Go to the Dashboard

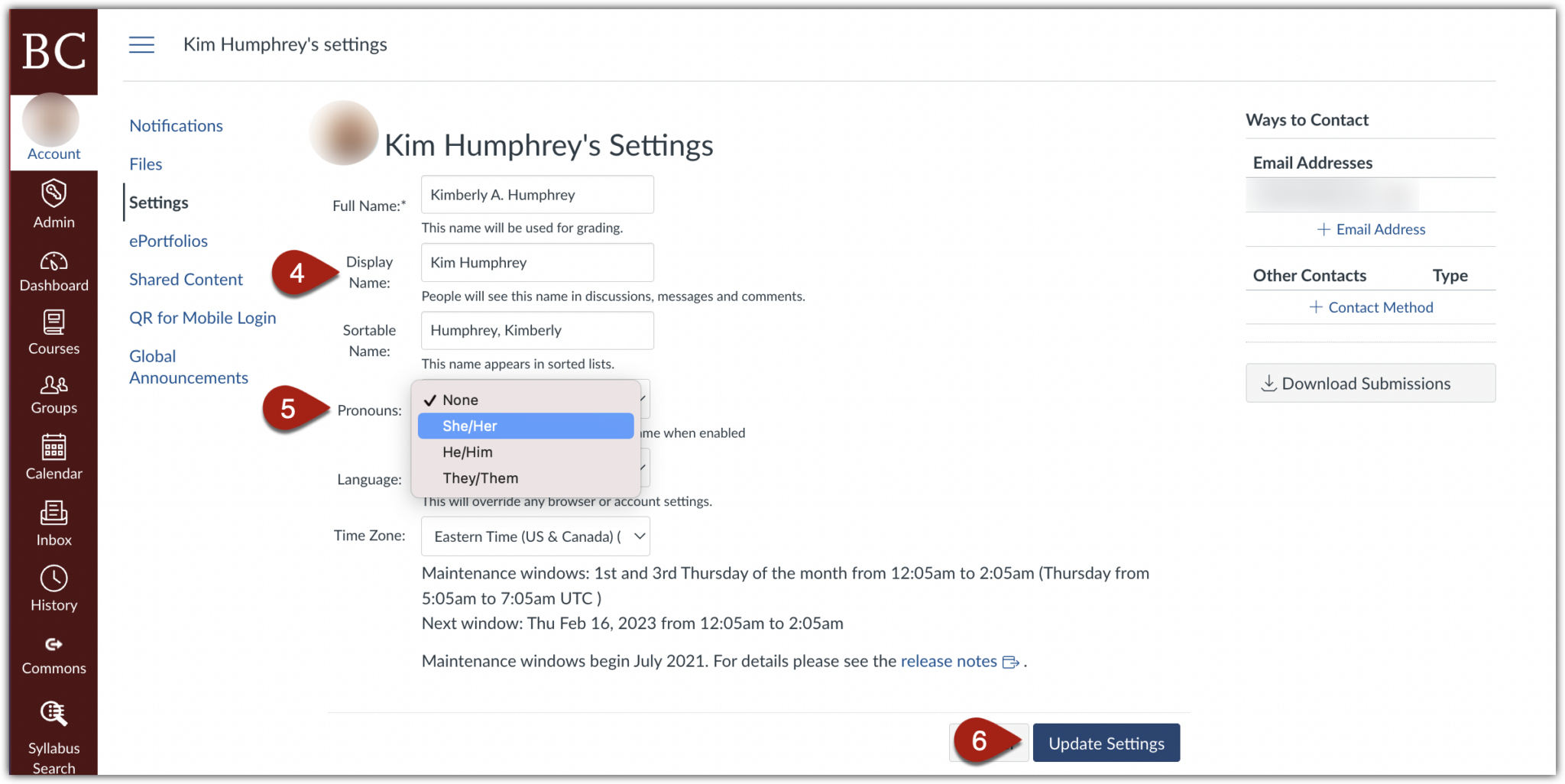53,269
